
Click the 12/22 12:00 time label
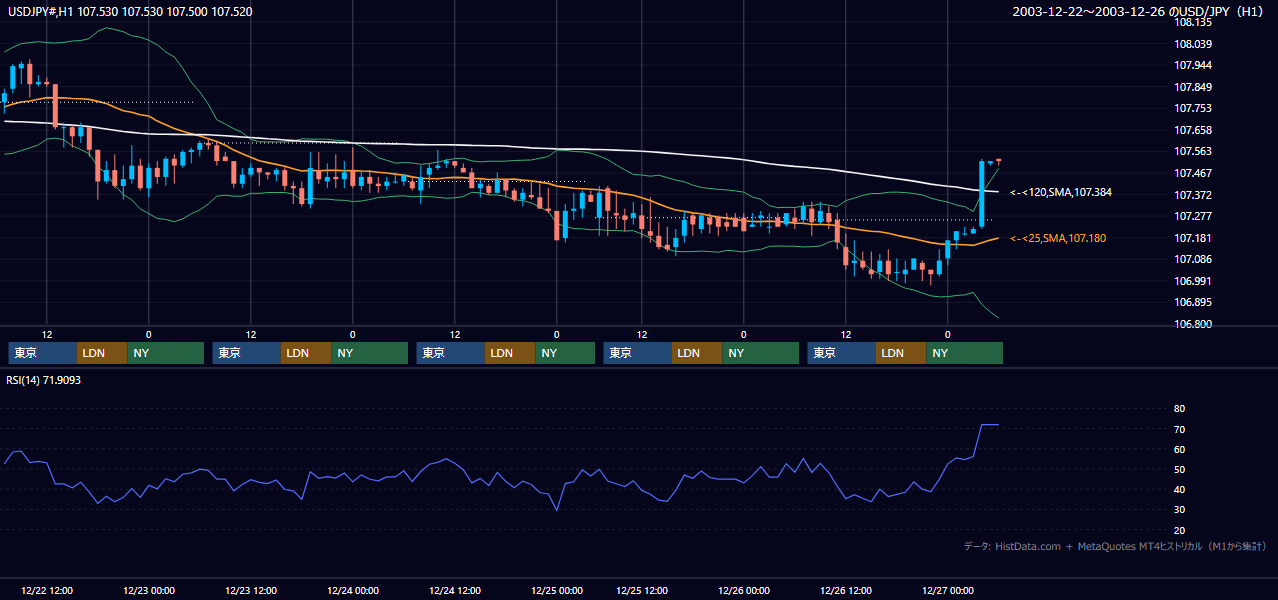click(x=46, y=590)
